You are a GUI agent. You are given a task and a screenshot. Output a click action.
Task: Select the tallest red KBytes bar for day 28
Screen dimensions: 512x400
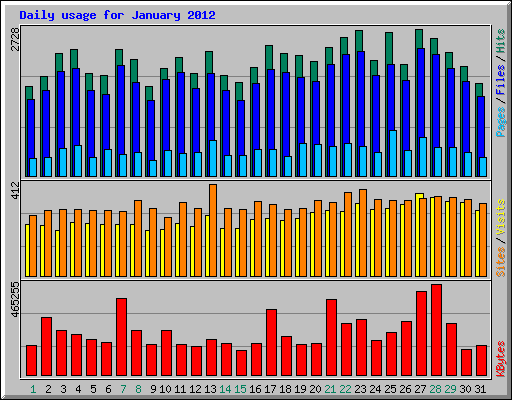coord(436,330)
